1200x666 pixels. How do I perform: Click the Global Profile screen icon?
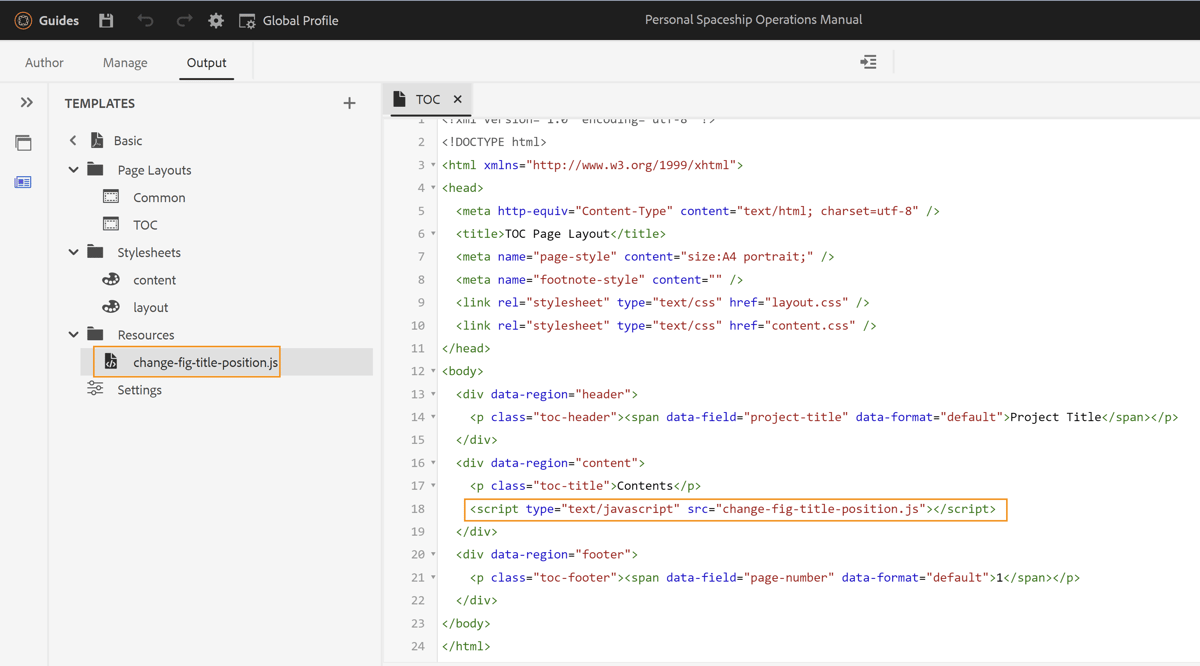pyautogui.click(x=245, y=20)
